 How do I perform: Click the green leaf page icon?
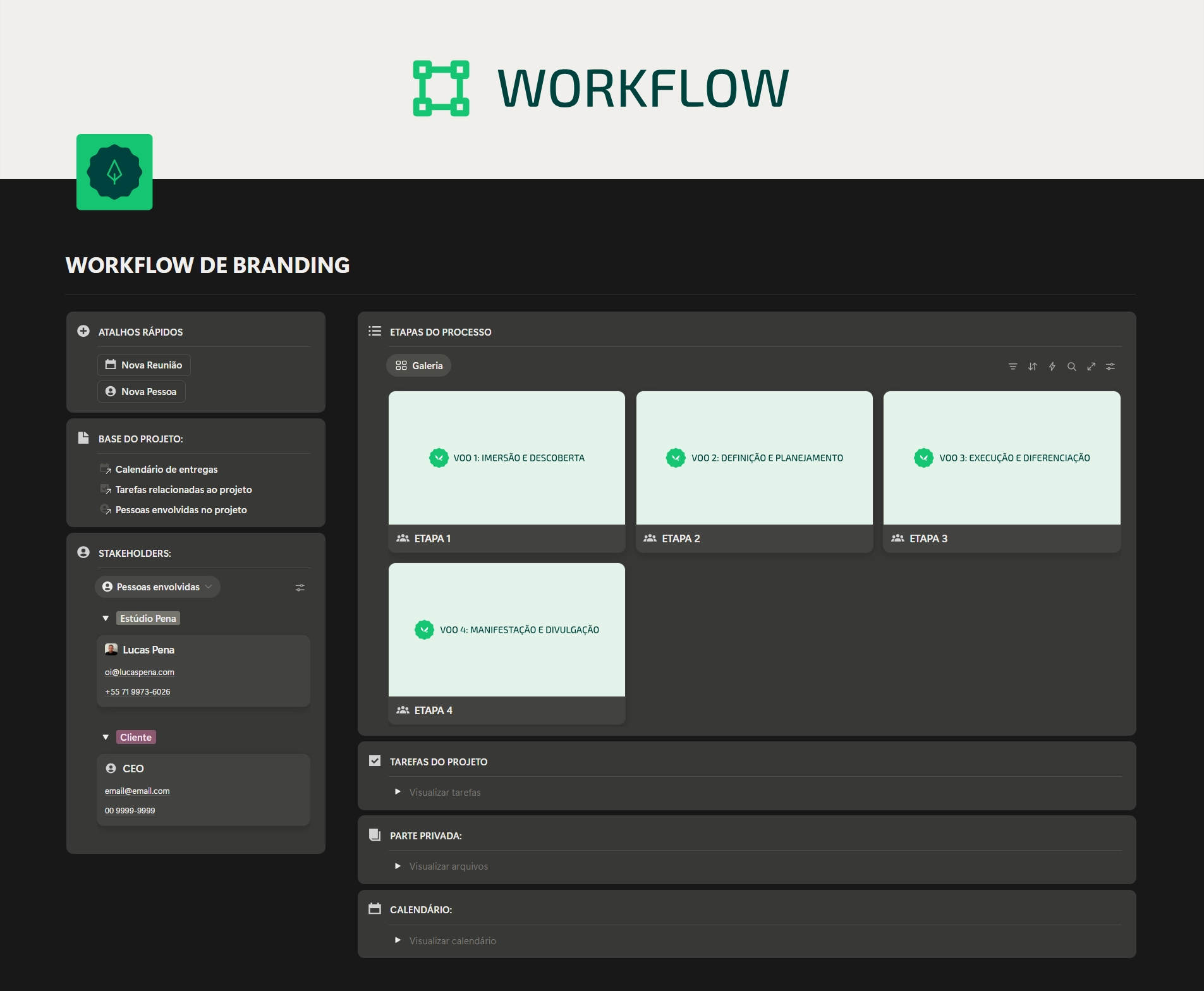(x=114, y=172)
